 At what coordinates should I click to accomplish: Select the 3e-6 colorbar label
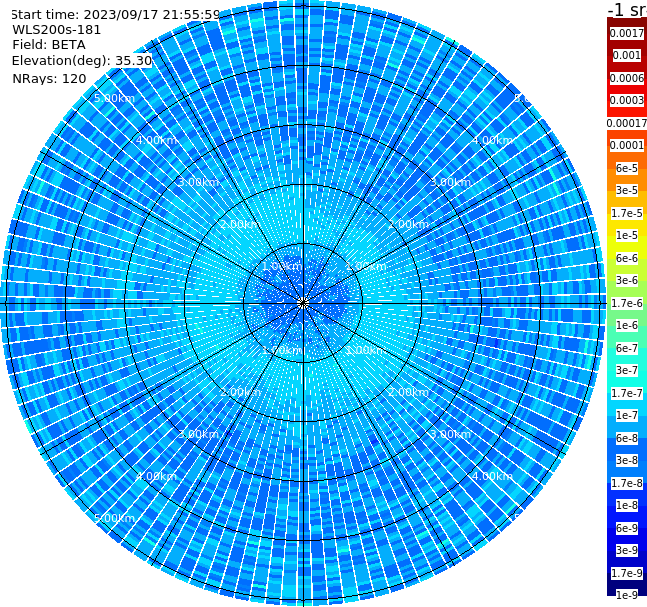coord(627,280)
